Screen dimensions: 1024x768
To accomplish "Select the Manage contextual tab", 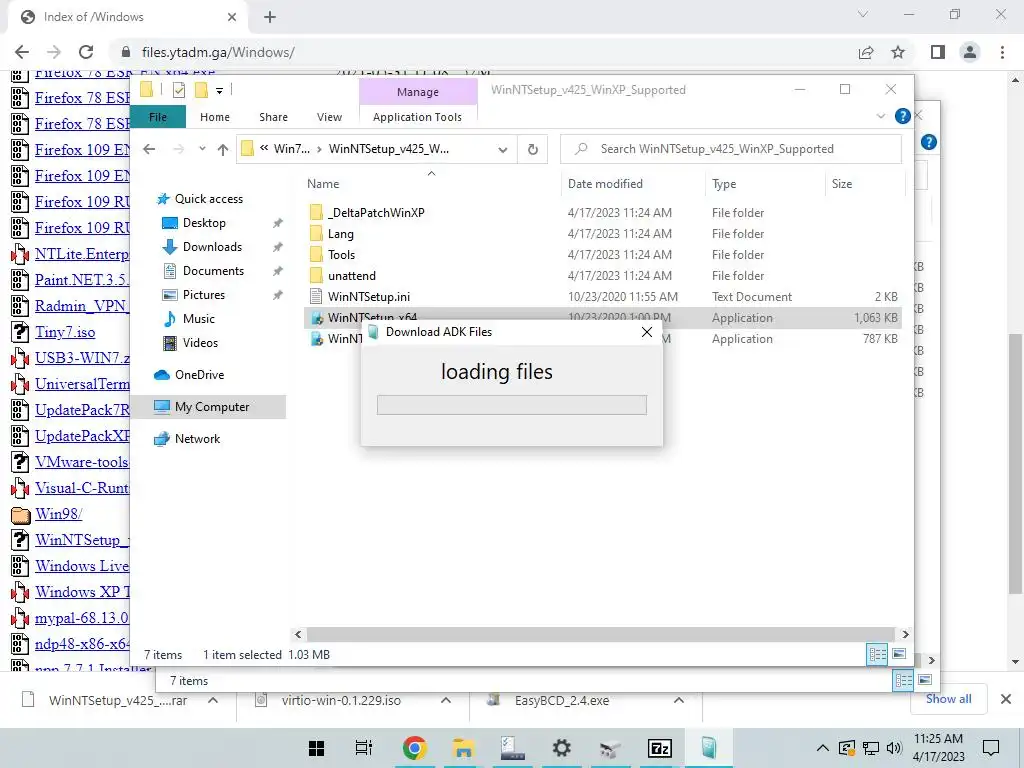I will click(418, 92).
